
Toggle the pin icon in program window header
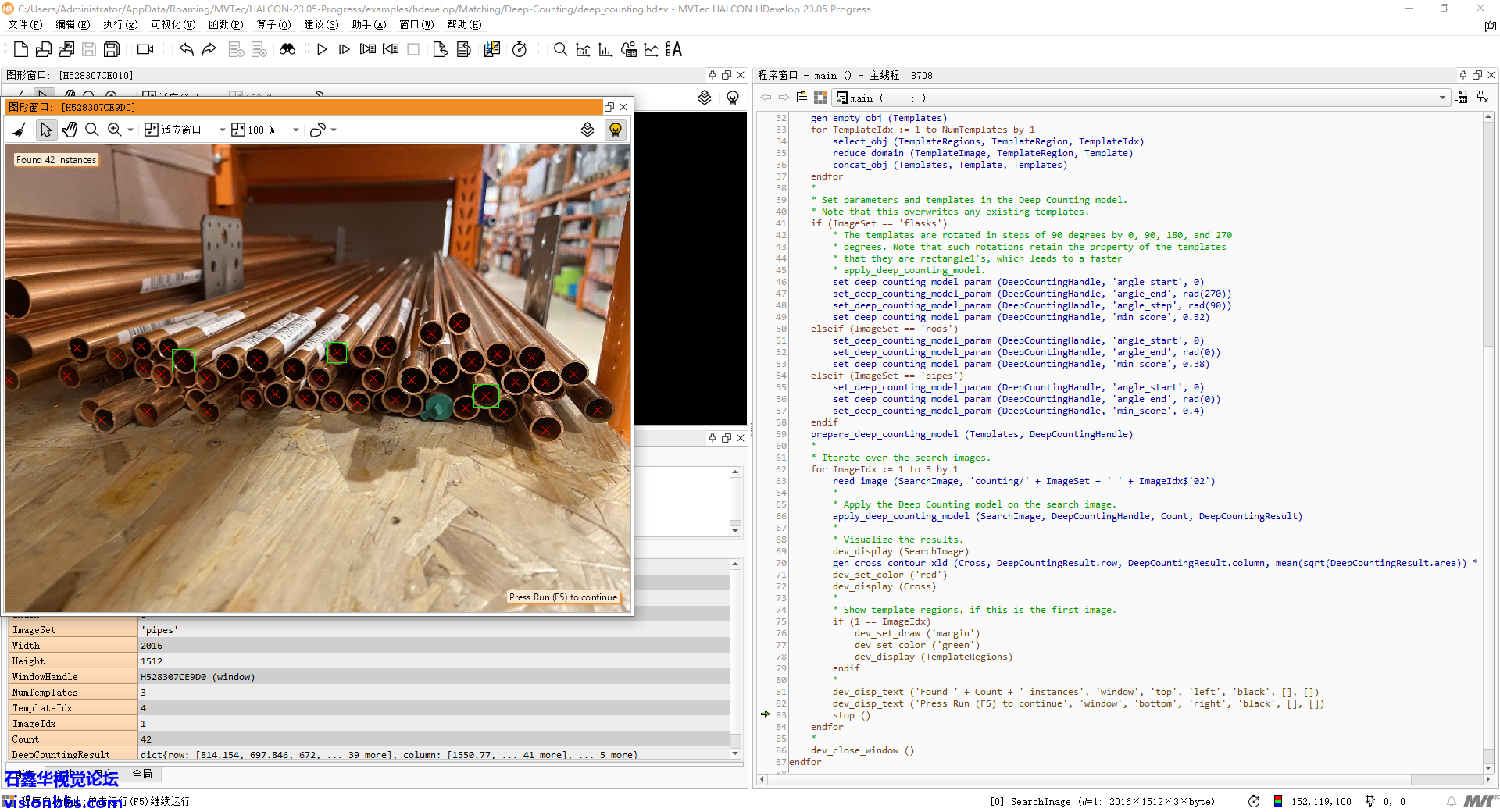coord(1463,75)
